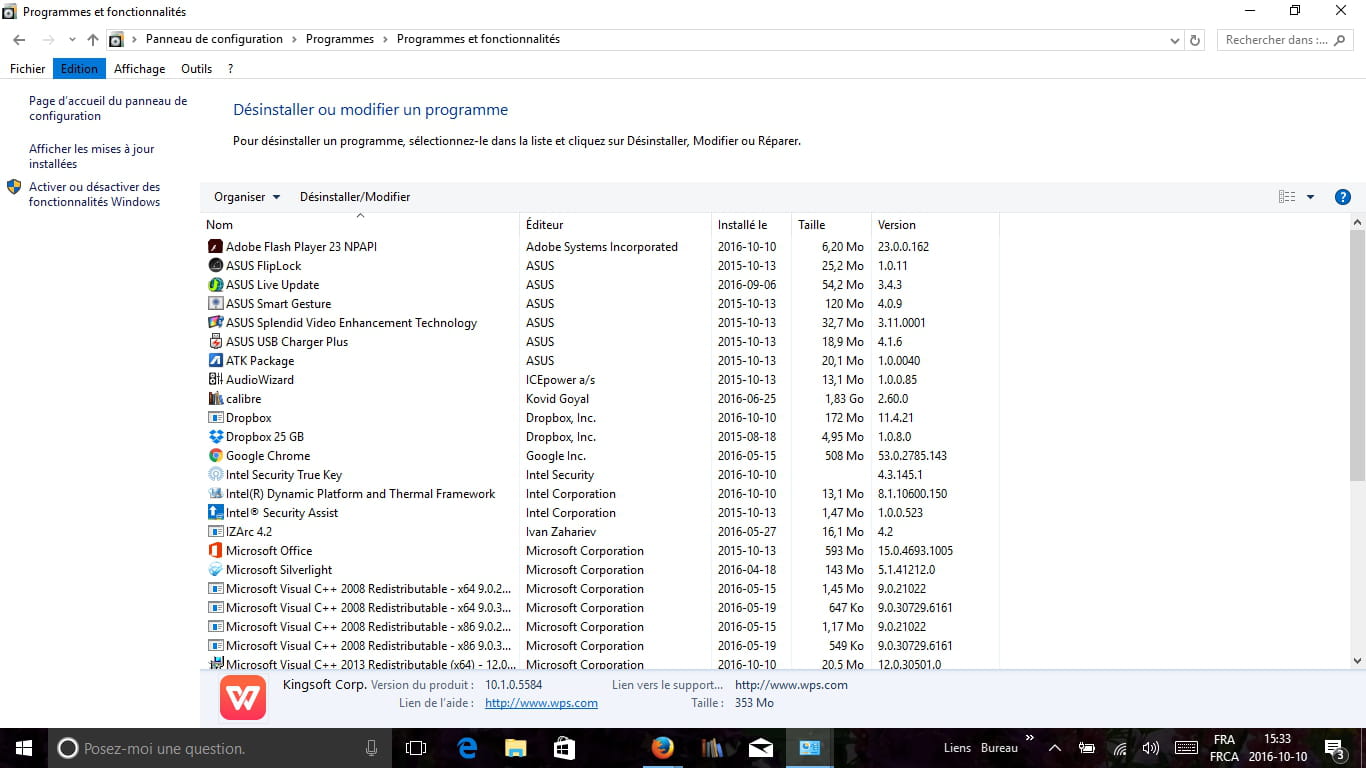The width and height of the screenshot is (1366, 768).
Task: Expand Panneau de configuration breadcrumb chevron
Action: 294,40
